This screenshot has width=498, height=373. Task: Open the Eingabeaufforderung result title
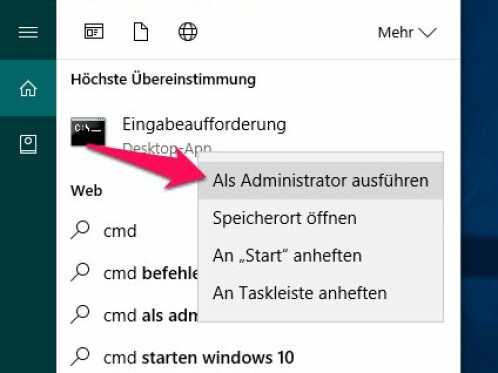pos(204,125)
